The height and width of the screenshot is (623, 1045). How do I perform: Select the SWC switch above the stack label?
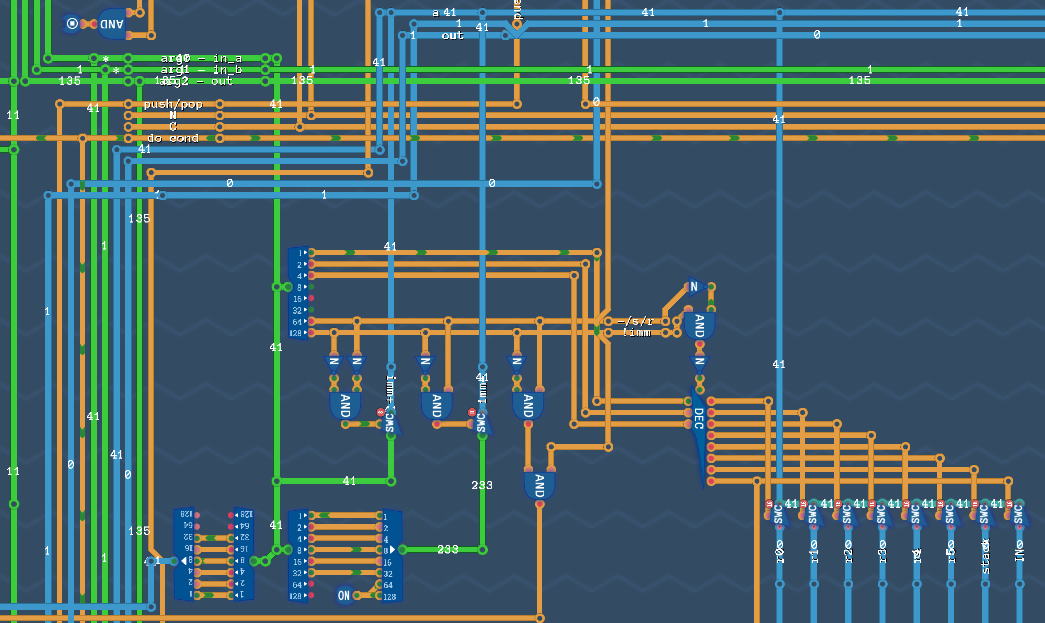point(984,514)
